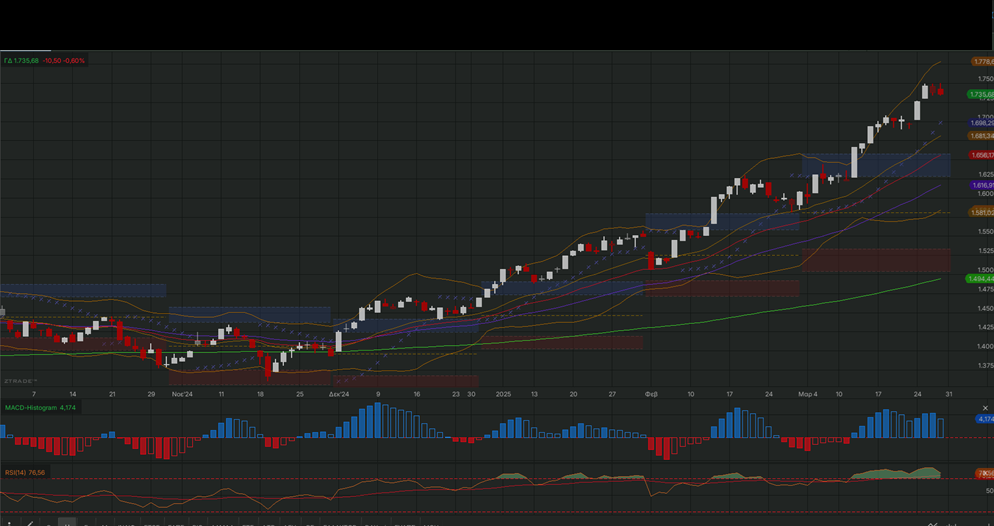Click the 1.600 price axis label
Screen dimensions: 994x526
(986, 194)
